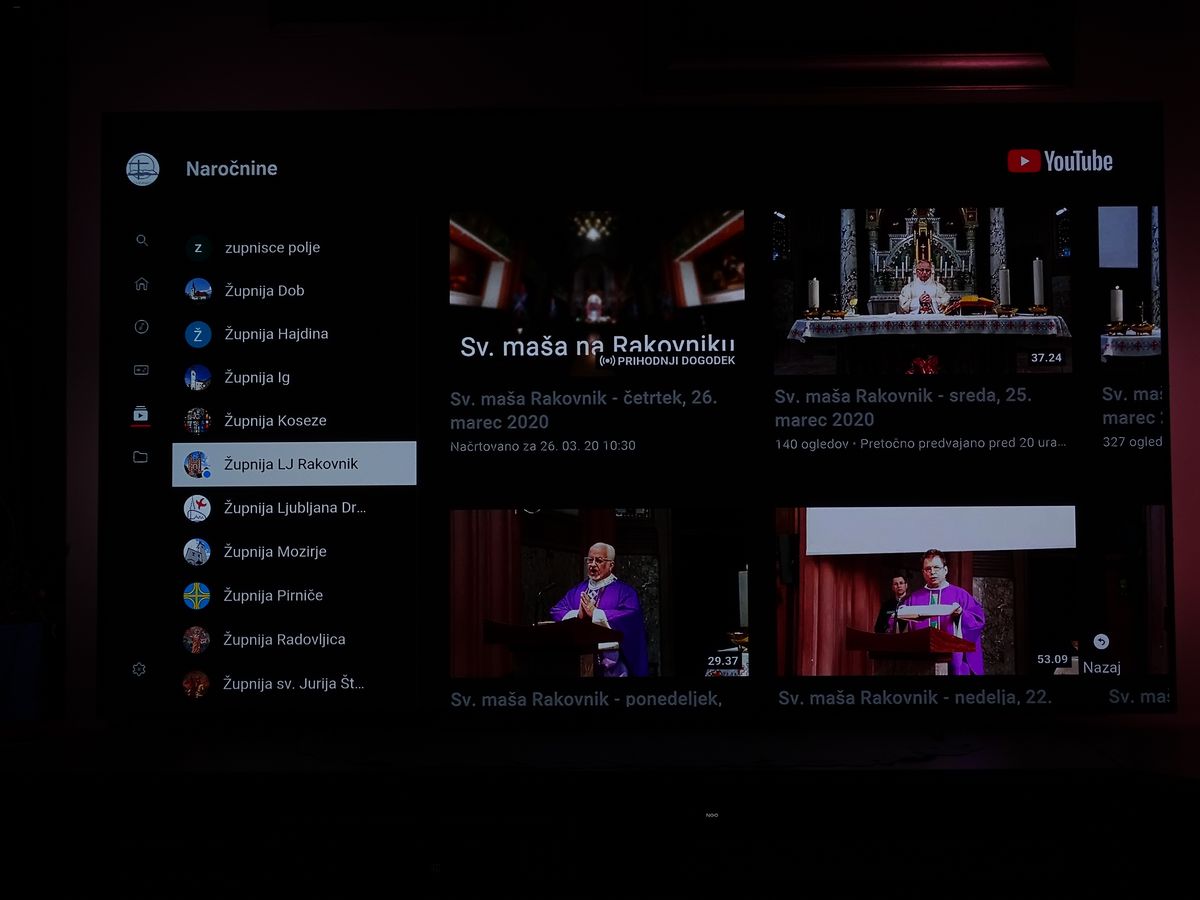
Task: Open the Gaming controller icon
Action: pyautogui.click(x=142, y=370)
